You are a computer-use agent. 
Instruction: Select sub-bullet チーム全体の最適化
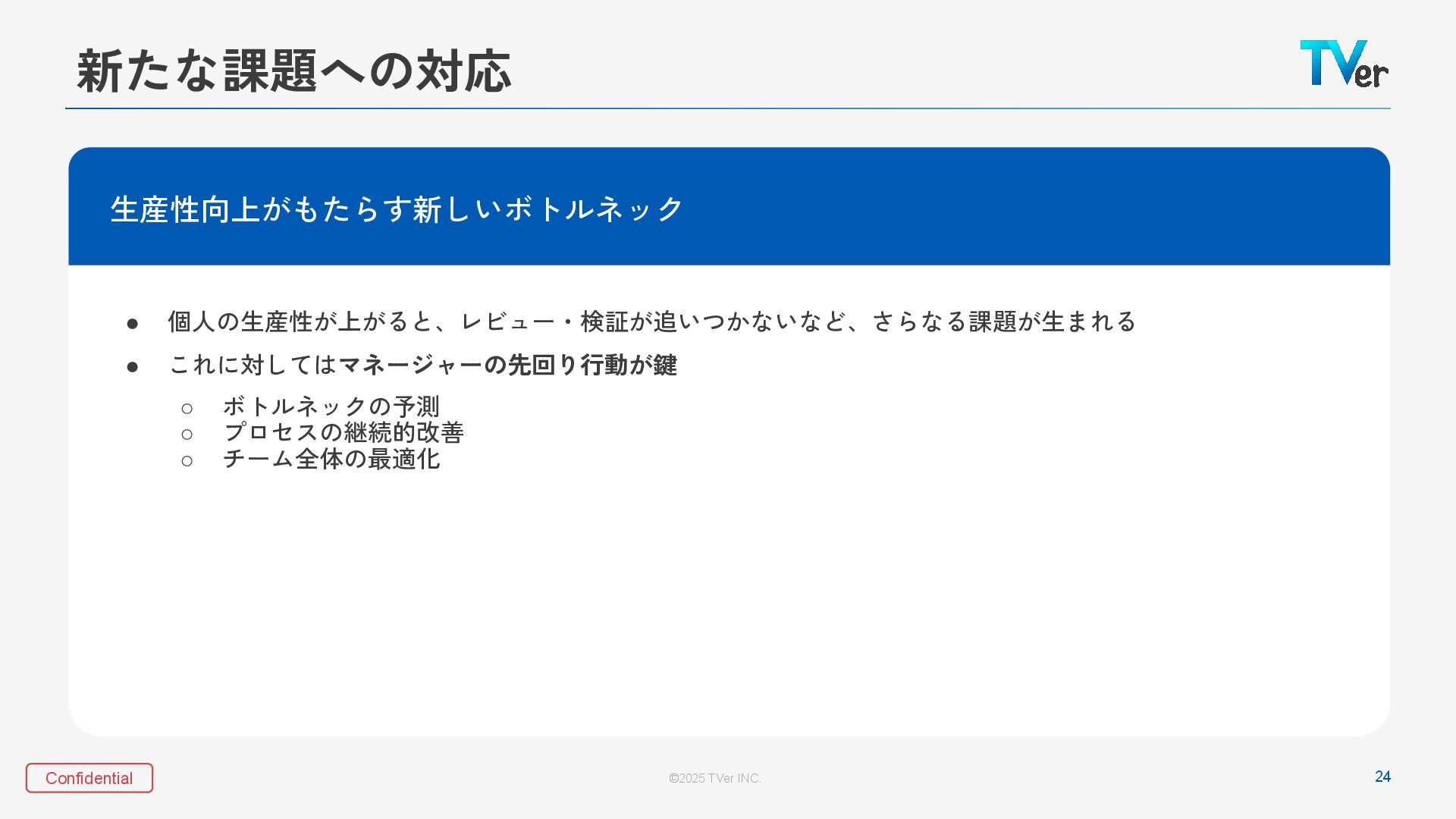[331, 459]
